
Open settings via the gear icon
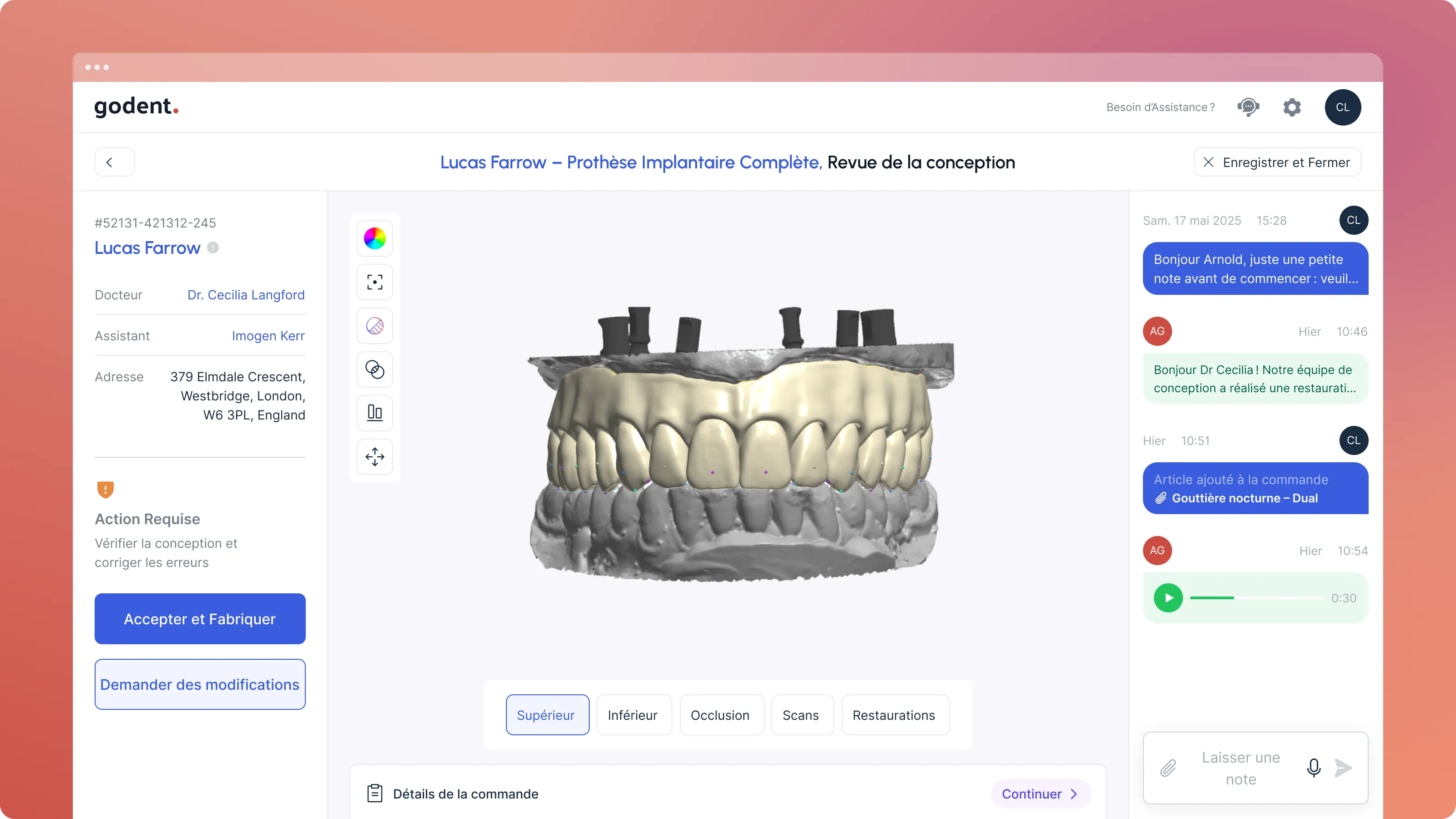pyautogui.click(x=1292, y=107)
